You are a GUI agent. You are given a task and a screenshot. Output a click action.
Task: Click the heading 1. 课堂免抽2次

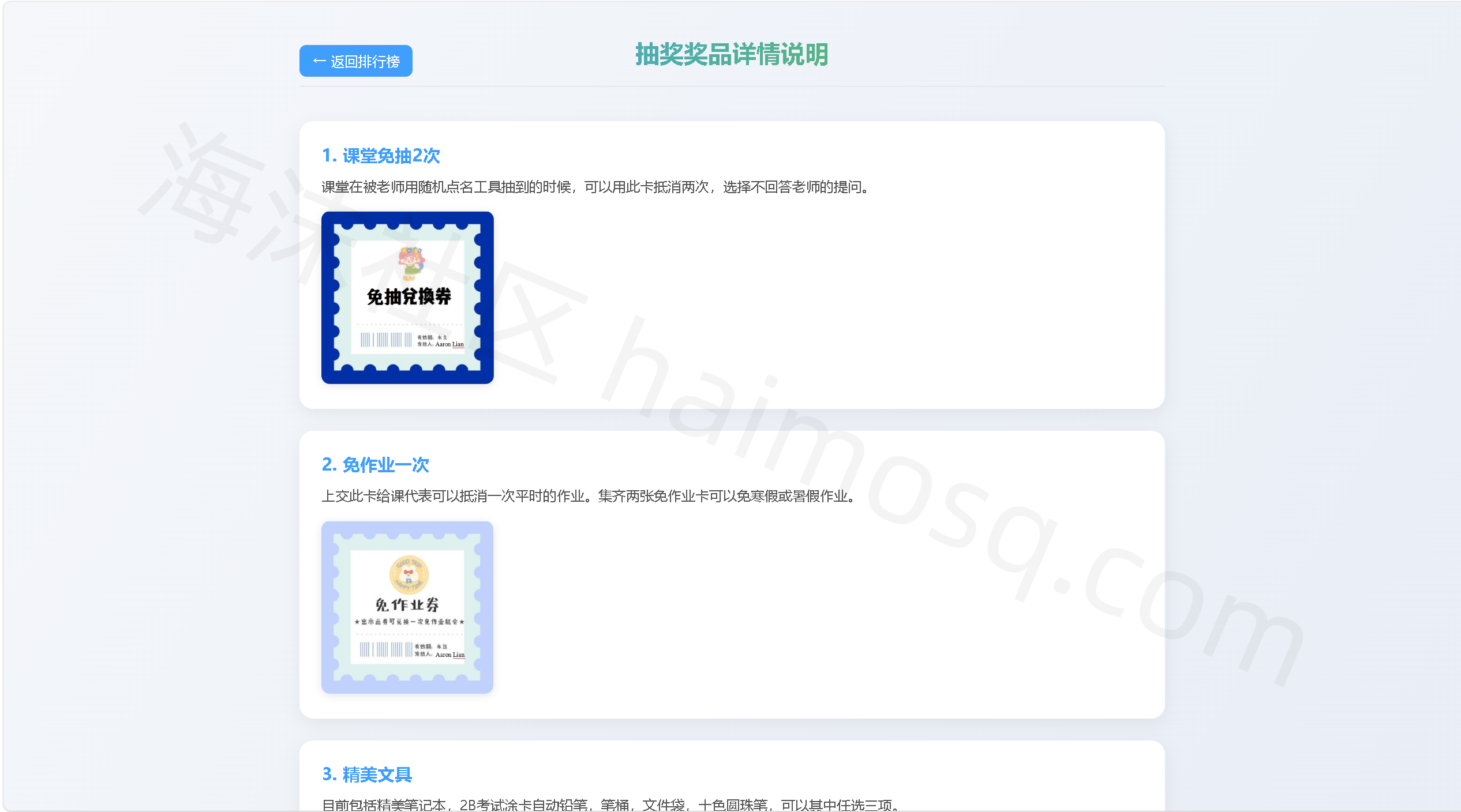[x=381, y=156]
